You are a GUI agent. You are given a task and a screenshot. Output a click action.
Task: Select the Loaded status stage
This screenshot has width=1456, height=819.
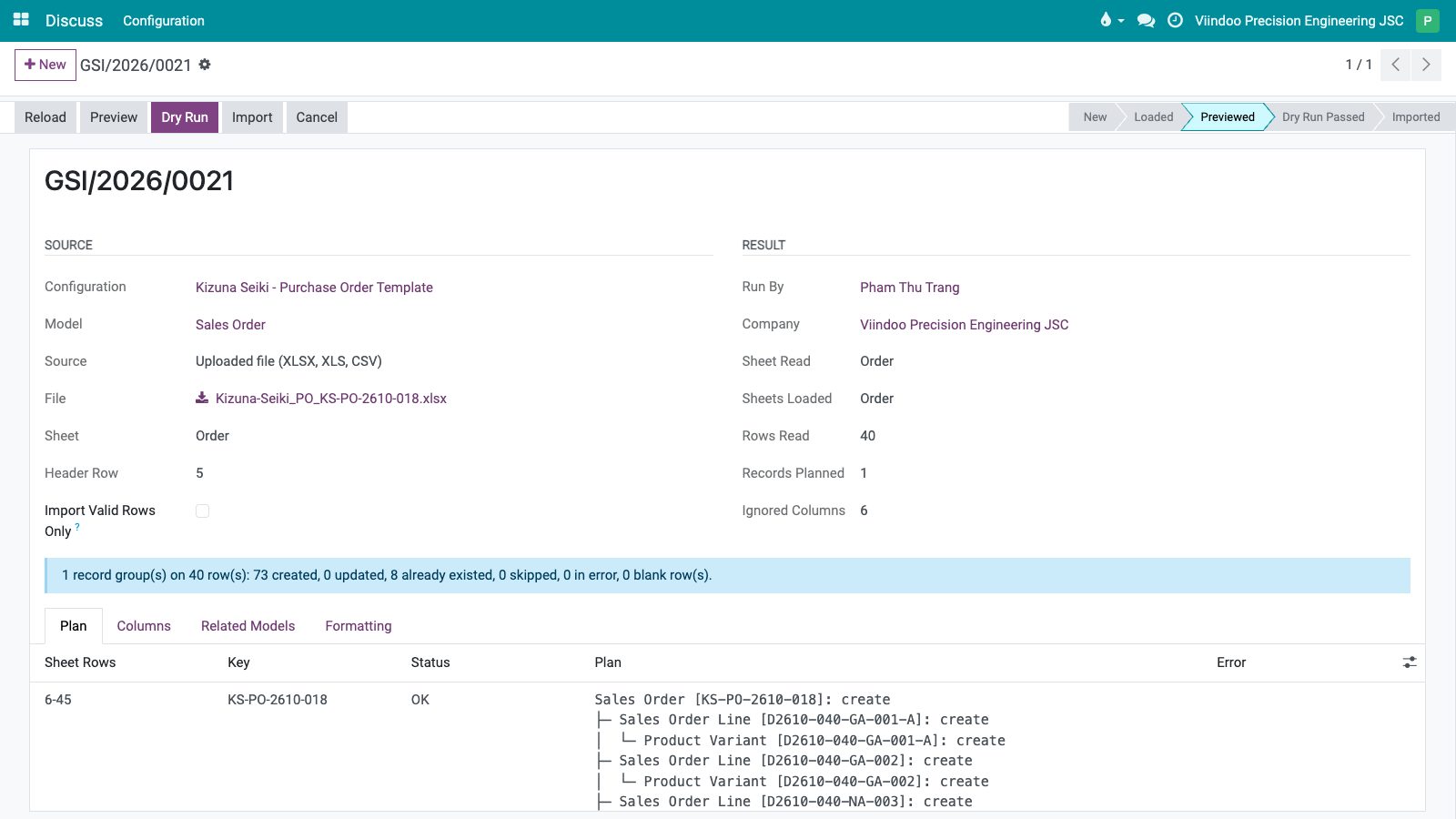1153,117
